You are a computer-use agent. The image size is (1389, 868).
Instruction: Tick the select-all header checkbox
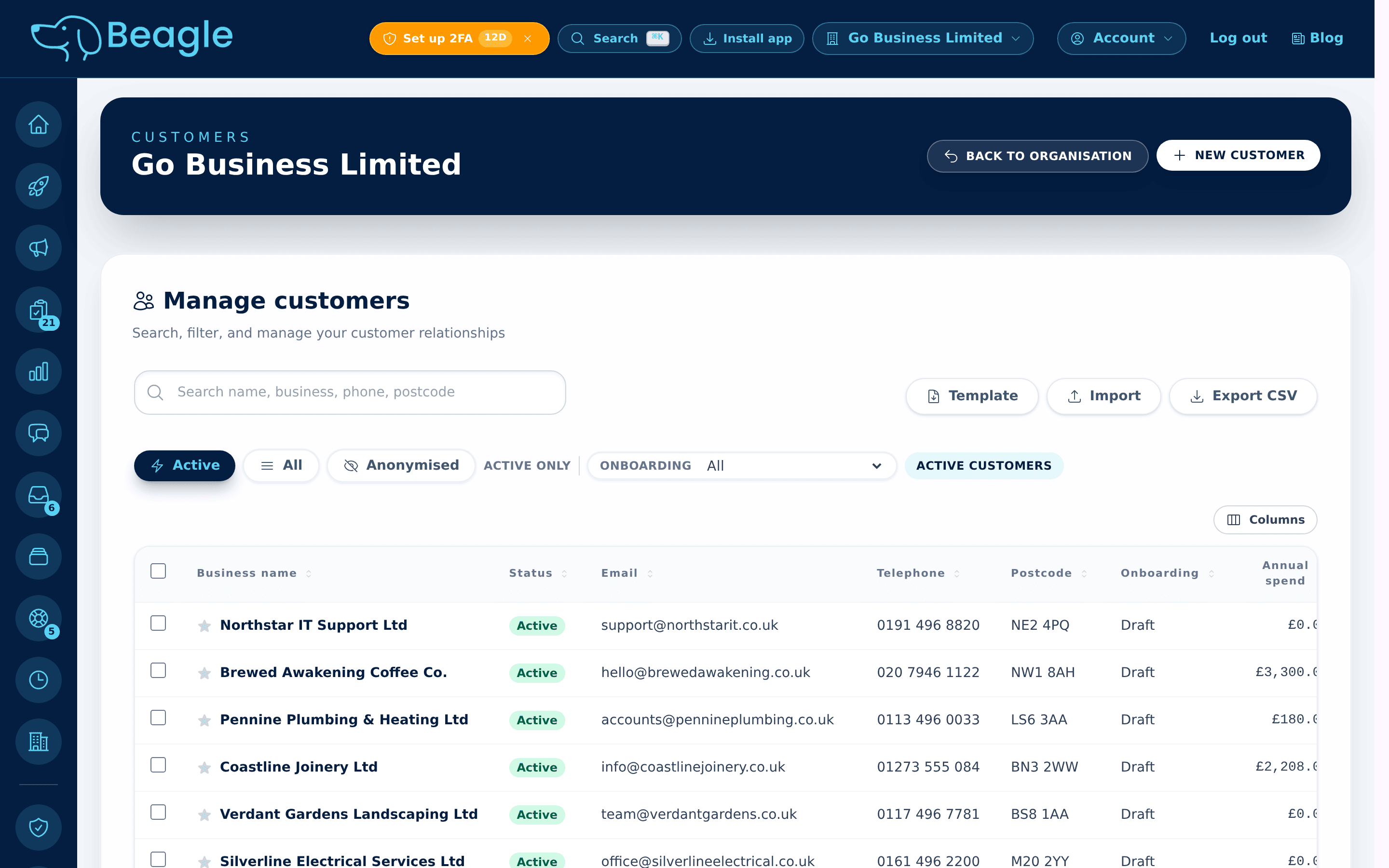[158, 571]
